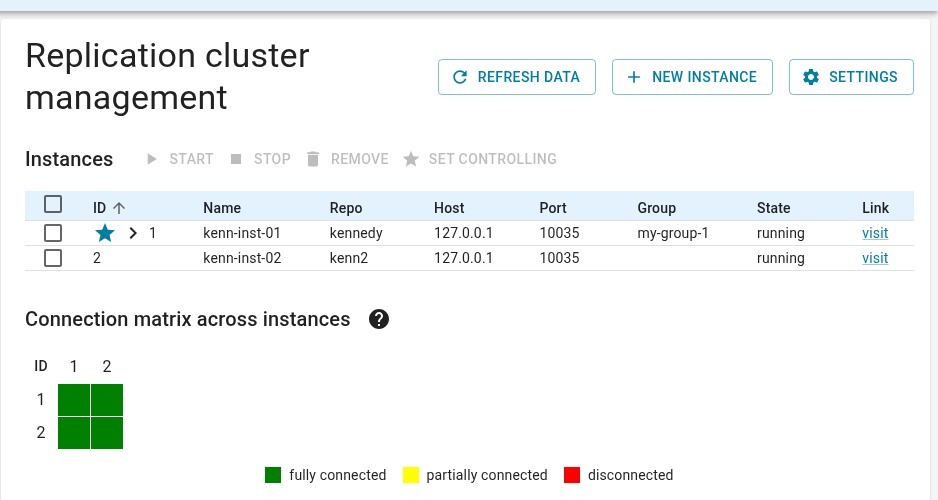Click the Group column header
This screenshot has height=500, width=938.
656,208
